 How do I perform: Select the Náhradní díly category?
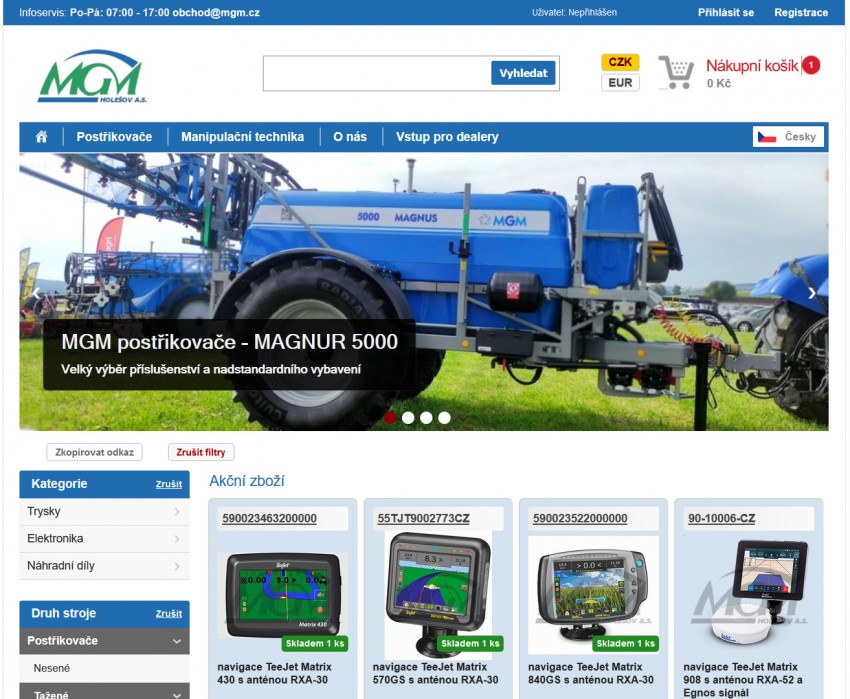105,566
